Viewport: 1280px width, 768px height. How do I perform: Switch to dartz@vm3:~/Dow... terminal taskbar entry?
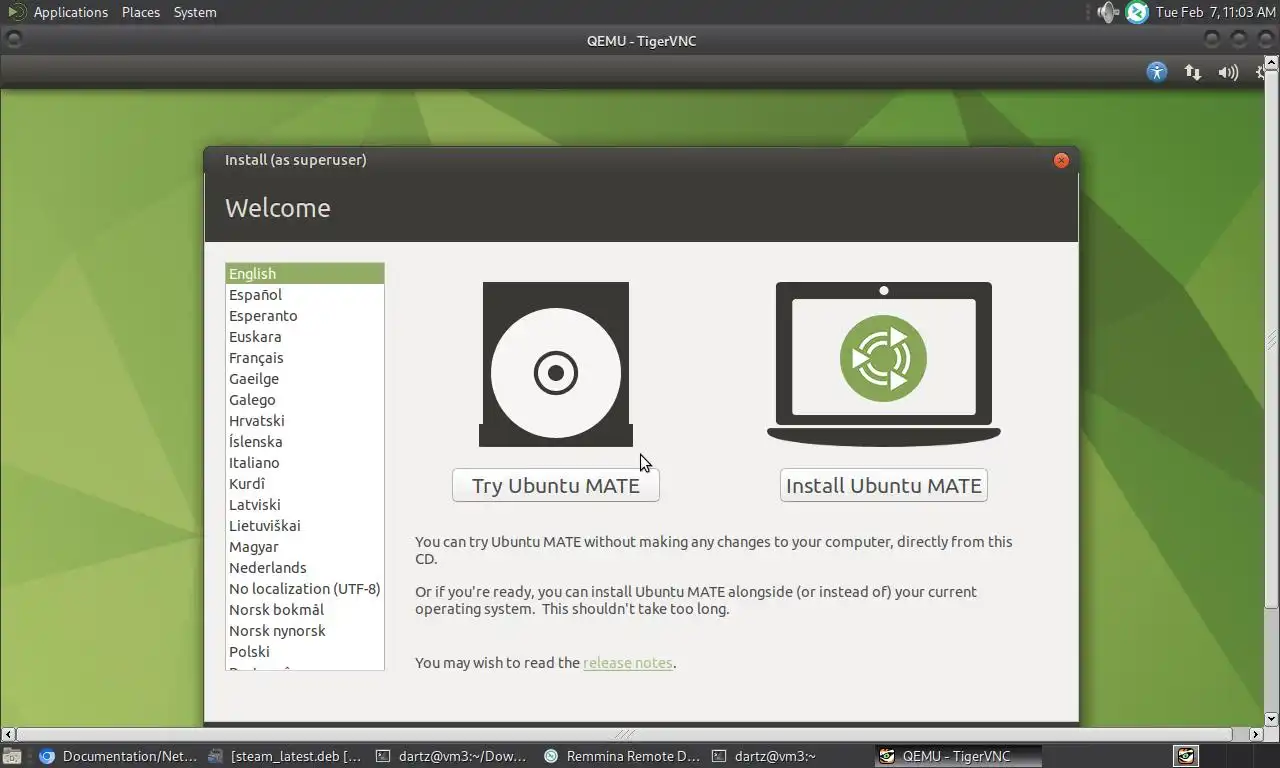coord(451,756)
